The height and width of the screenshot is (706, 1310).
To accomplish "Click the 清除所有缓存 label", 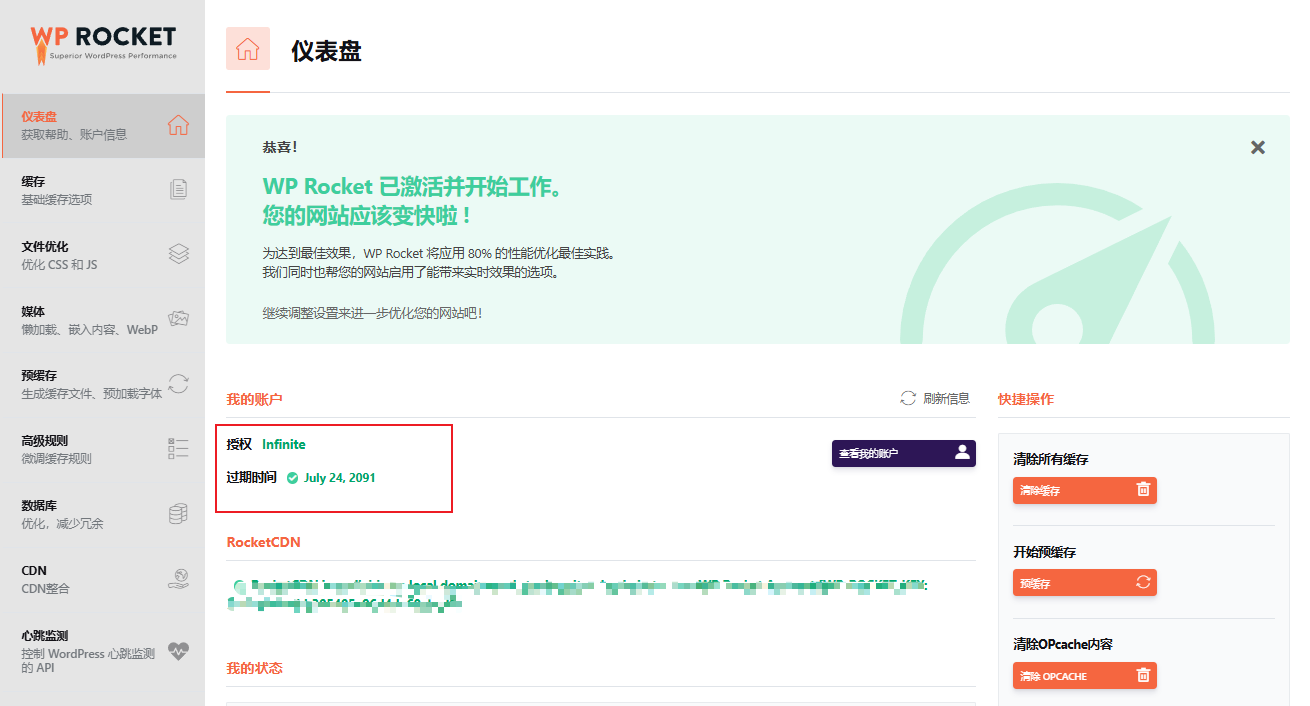I will 1051,459.
